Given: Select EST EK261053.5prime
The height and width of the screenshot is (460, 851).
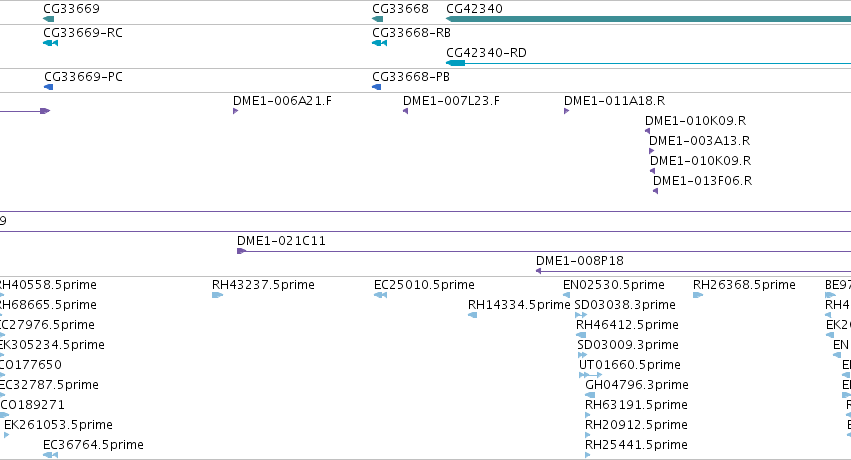Looking at the screenshot, I should [58, 425].
